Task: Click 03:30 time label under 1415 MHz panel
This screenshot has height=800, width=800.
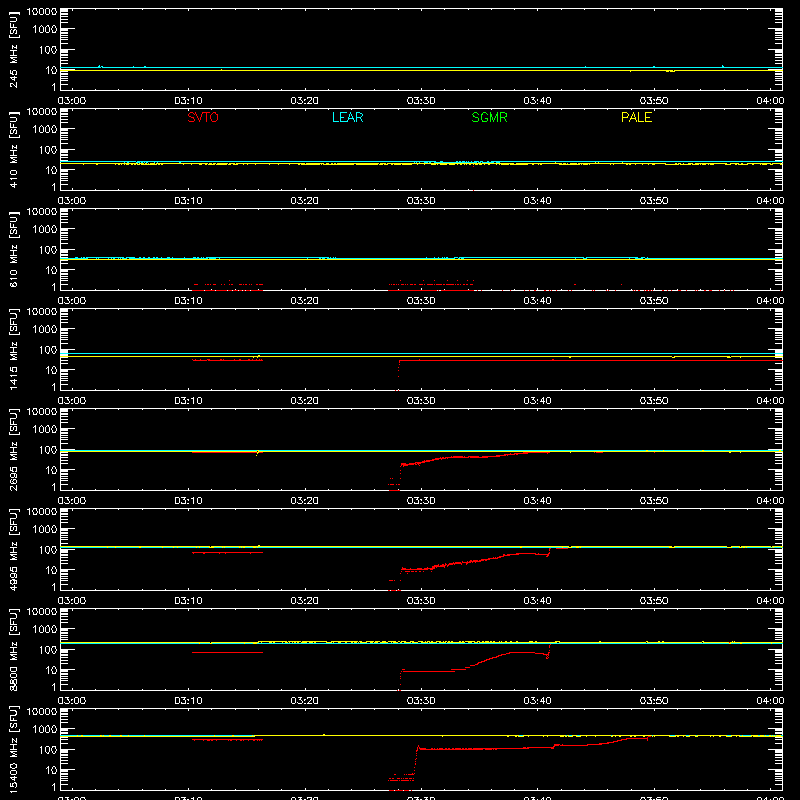Action: pos(421,401)
